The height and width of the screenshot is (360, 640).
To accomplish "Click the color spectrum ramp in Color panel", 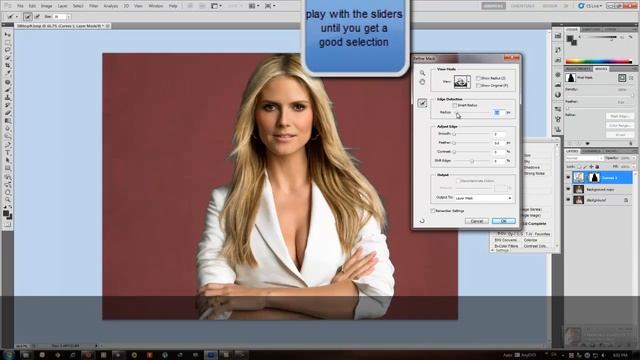I will point(598,61).
